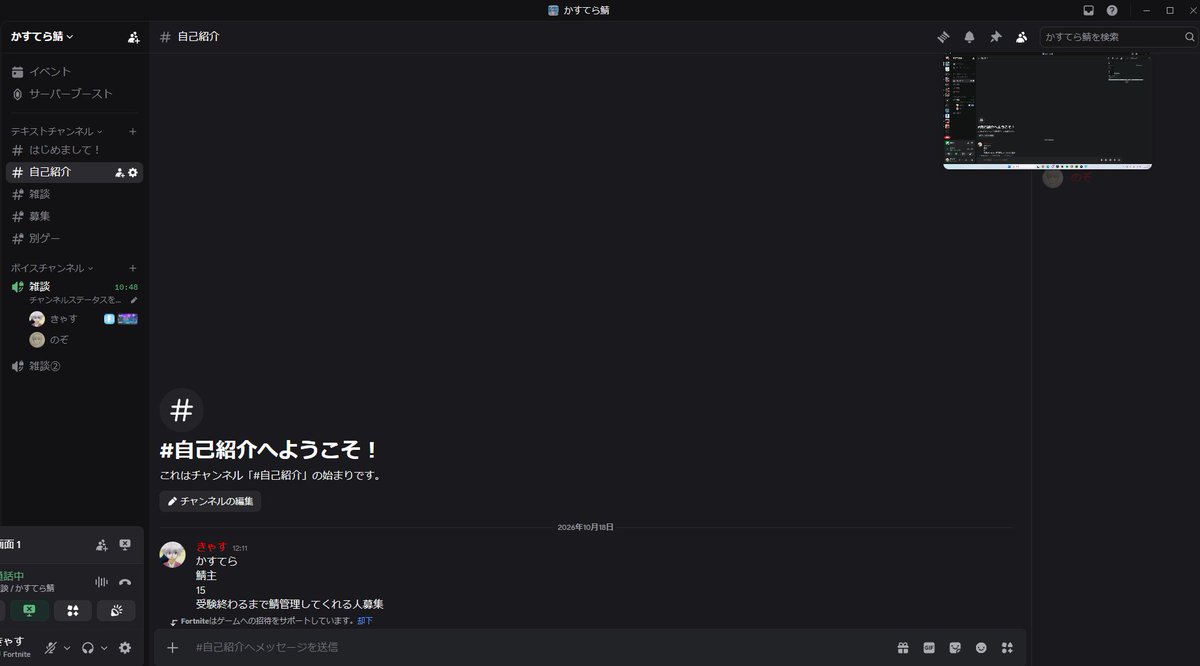Screen dimensions: 1200x666
Task: Click the 却下 dismiss link
Action: point(365,621)
